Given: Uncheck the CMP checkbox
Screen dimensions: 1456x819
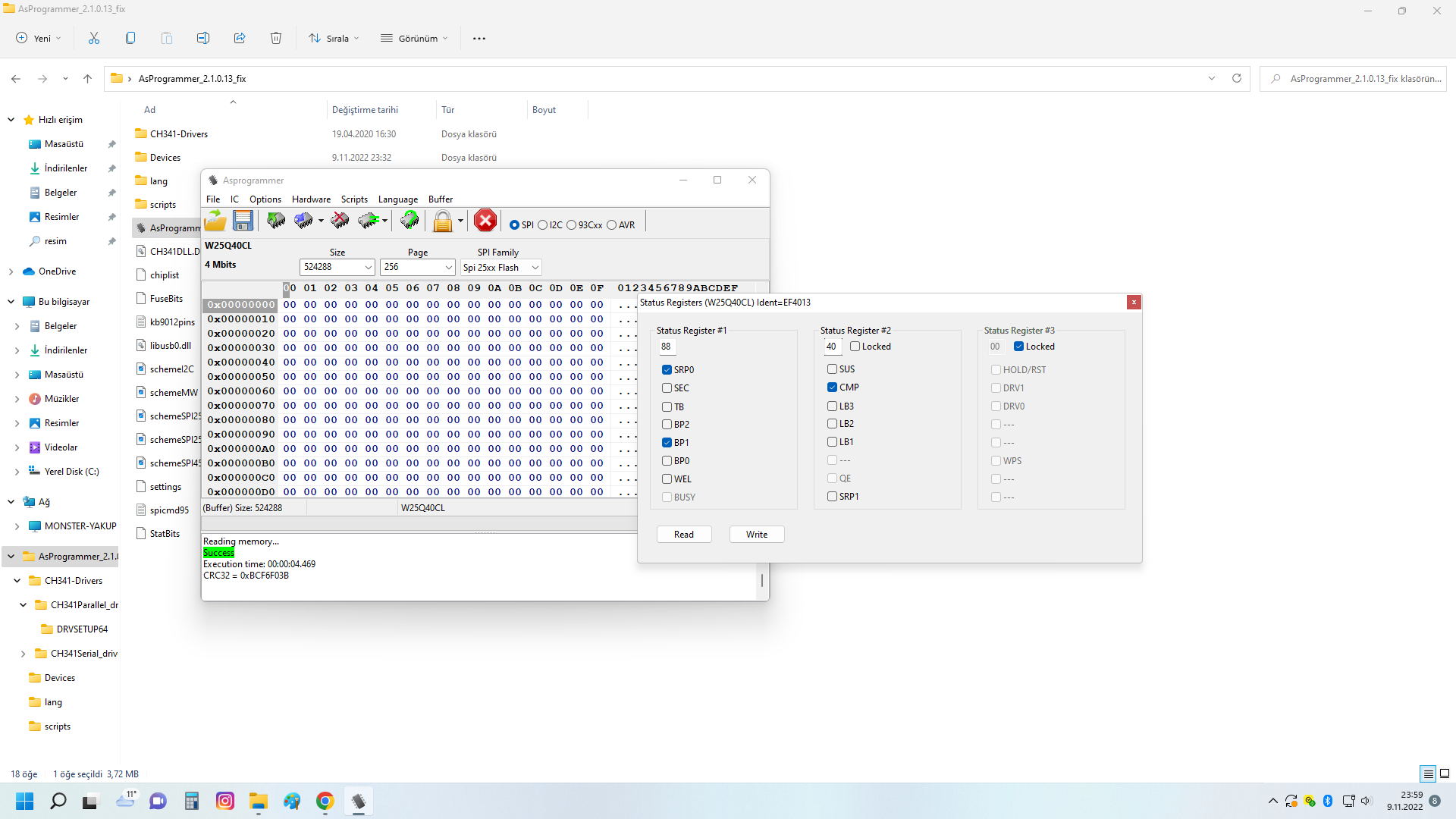Looking at the screenshot, I should (x=832, y=388).
